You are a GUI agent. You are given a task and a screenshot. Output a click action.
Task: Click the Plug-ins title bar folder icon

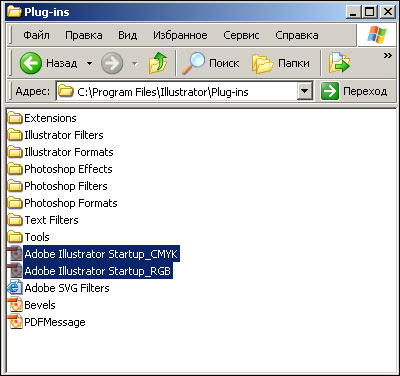[x=14, y=12]
